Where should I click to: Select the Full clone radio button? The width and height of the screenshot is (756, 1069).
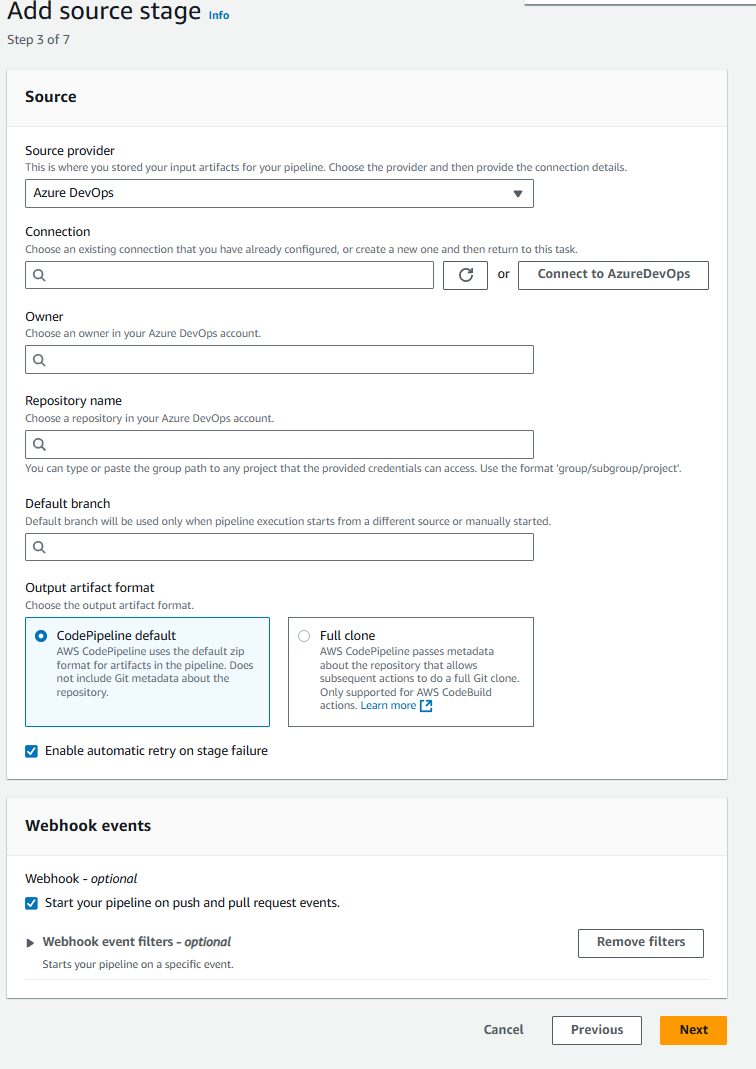[x=304, y=635]
